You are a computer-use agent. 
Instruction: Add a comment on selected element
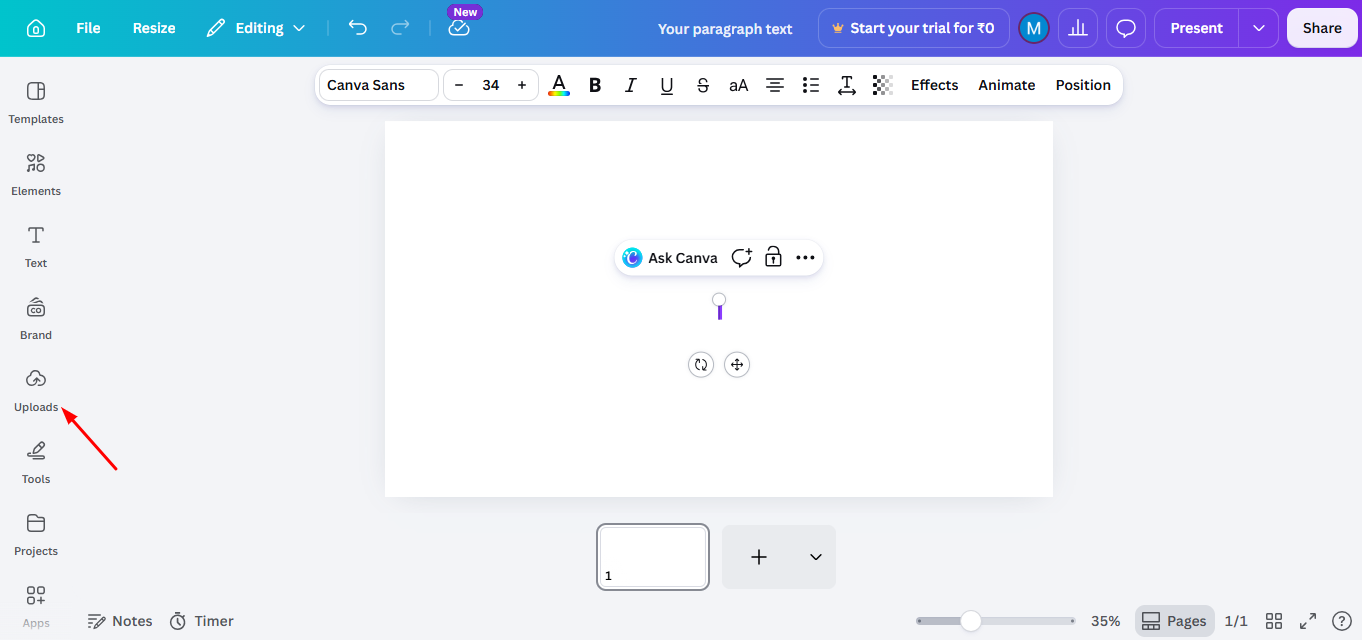click(x=741, y=258)
